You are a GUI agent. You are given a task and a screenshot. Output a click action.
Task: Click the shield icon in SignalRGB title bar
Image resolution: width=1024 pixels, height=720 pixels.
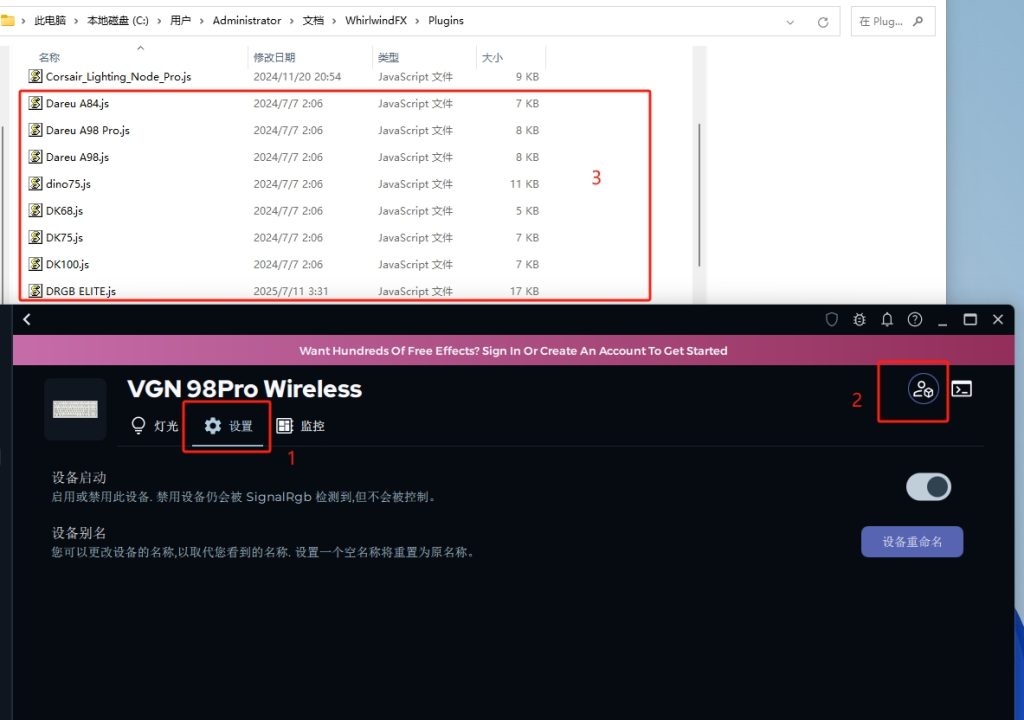coord(831,319)
